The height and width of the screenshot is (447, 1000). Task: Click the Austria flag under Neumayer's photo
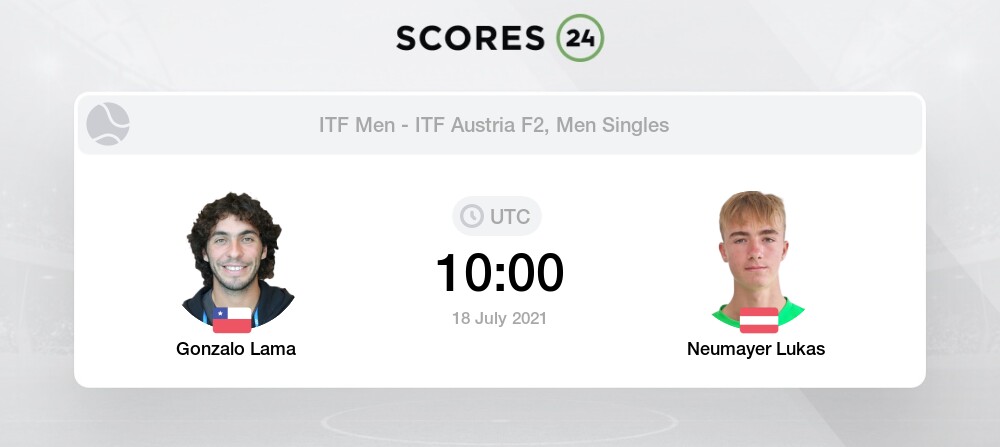click(759, 320)
